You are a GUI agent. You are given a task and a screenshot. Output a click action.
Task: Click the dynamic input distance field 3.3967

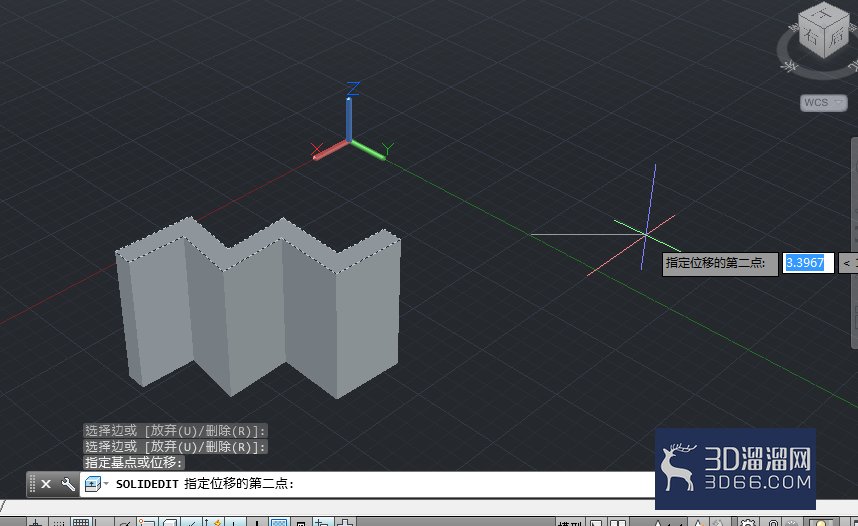point(808,263)
